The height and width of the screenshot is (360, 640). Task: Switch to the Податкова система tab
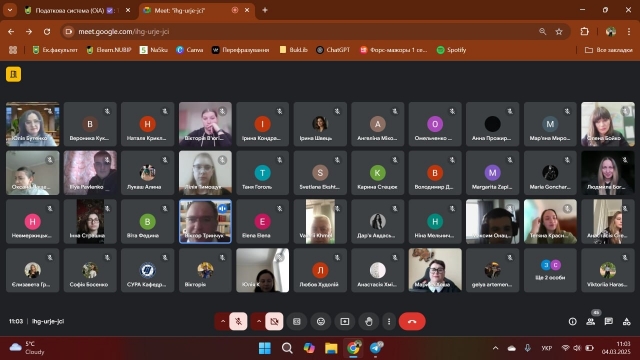[76, 11]
